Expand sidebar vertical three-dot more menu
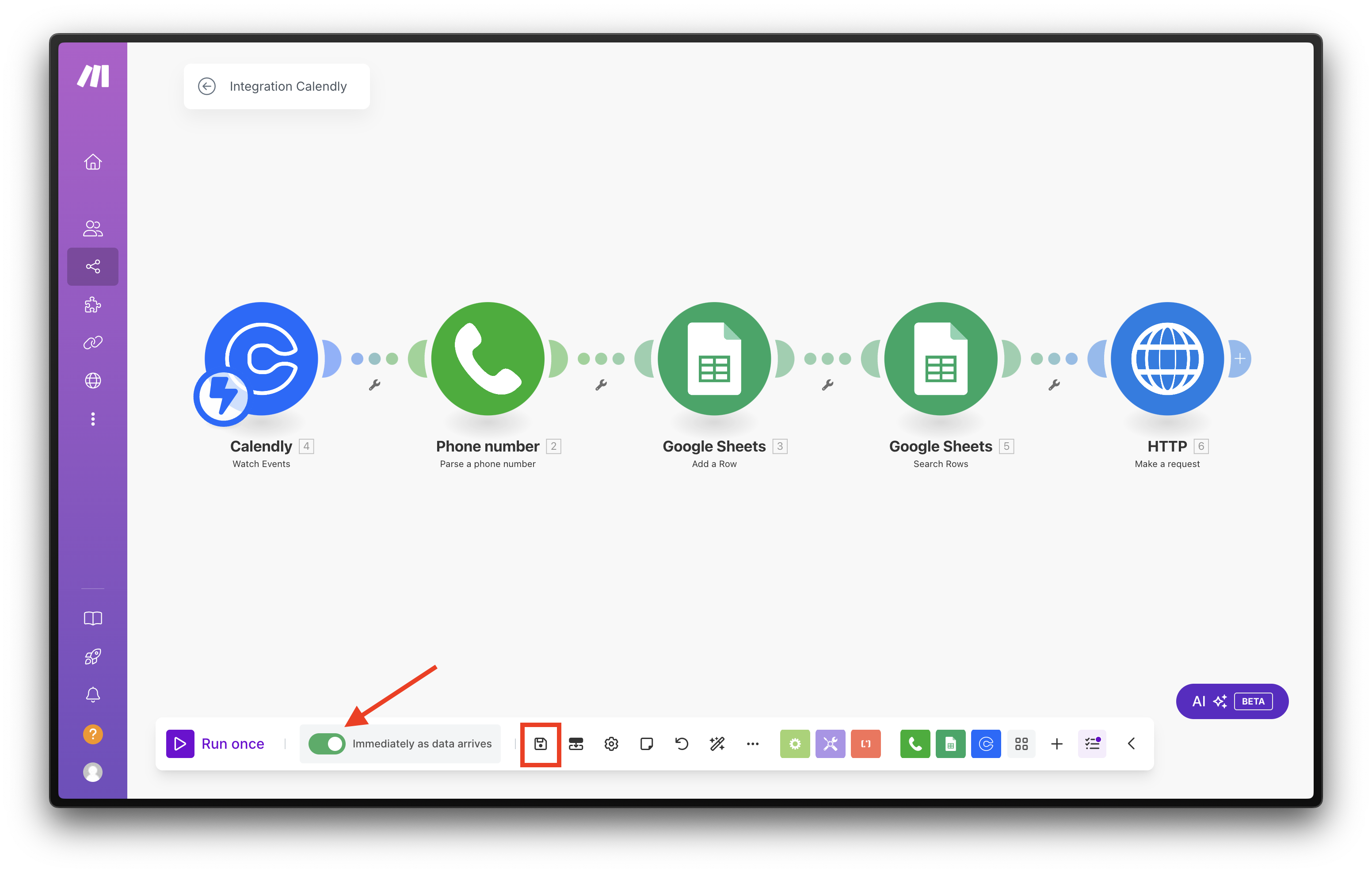 pyautogui.click(x=93, y=419)
